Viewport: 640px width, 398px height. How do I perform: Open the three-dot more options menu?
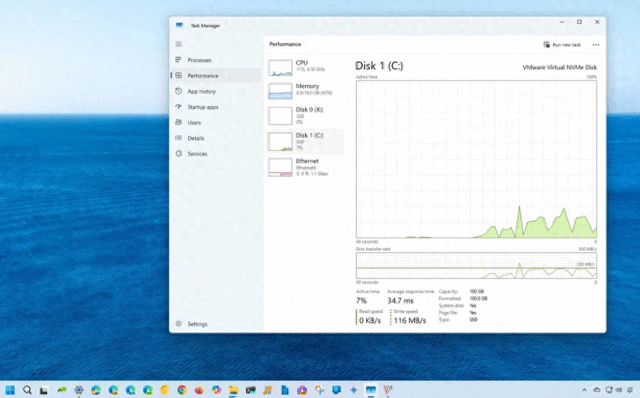[x=596, y=44]
